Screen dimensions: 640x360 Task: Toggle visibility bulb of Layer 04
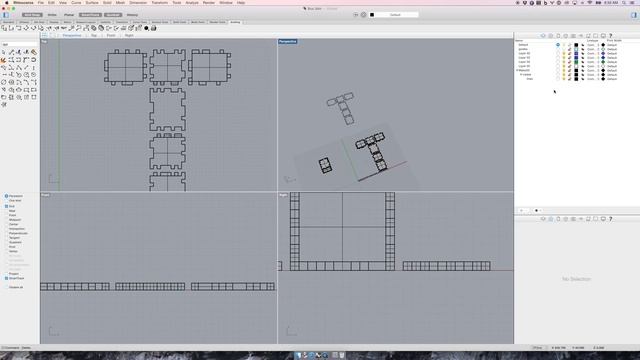coord(564,62)
